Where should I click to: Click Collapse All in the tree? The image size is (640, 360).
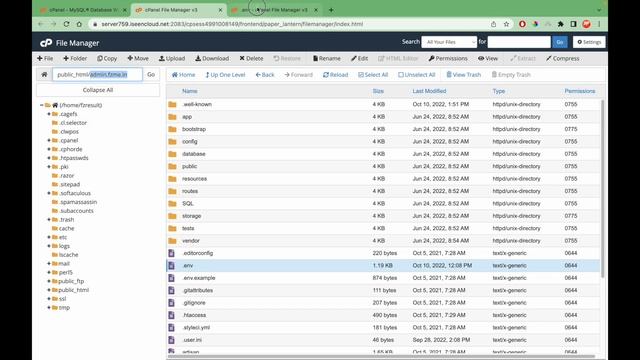pos(98,90)
